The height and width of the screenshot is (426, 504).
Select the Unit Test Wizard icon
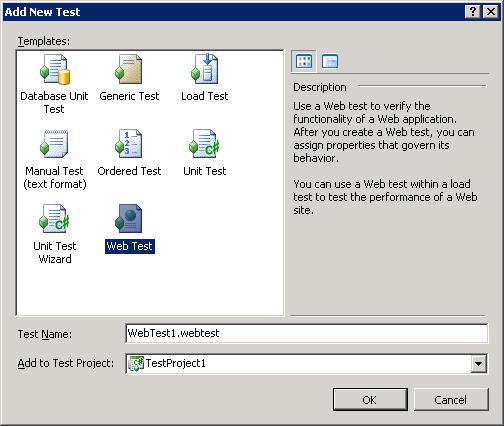[54, 219]
